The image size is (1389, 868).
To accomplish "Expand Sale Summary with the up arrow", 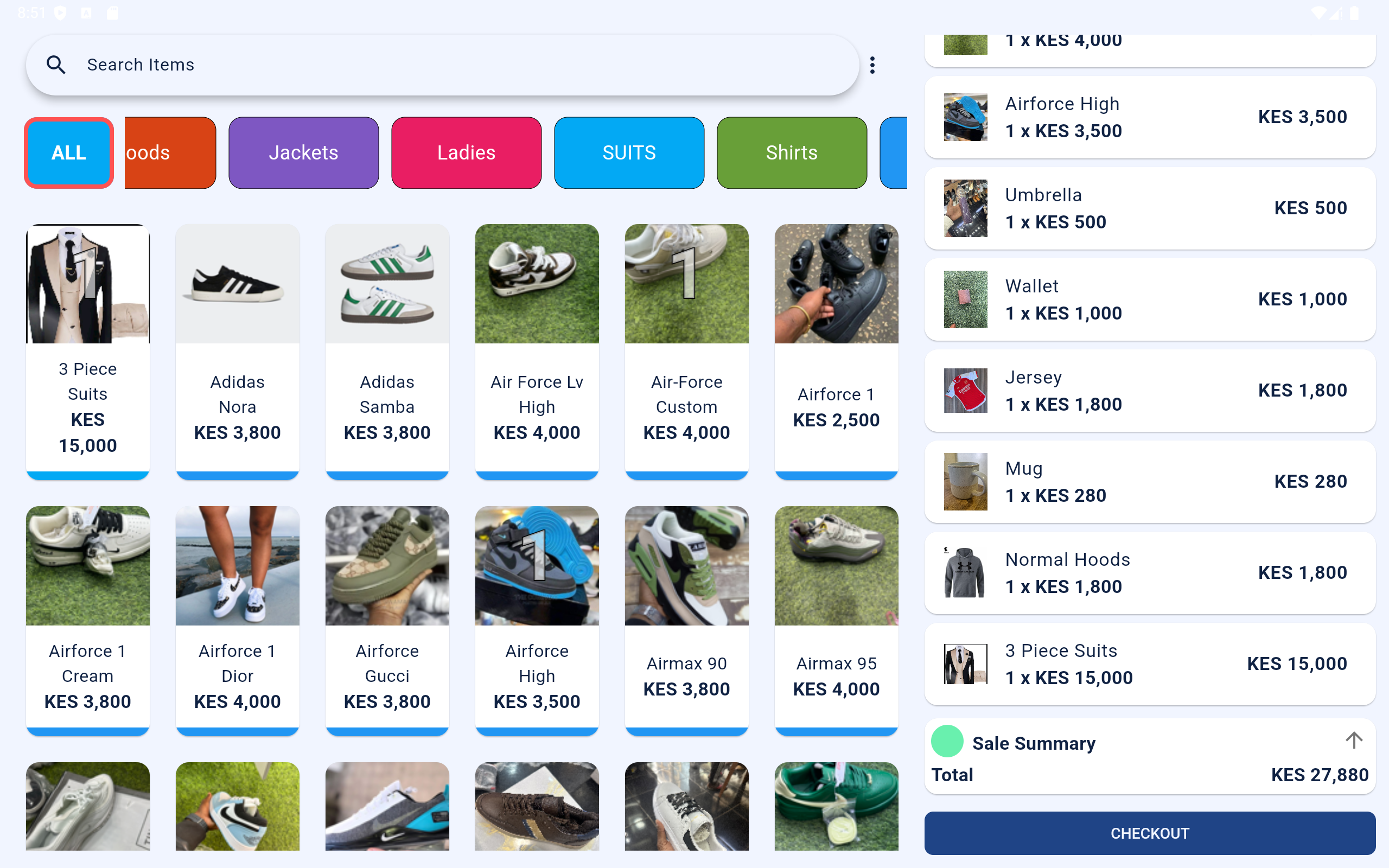I will [1353, 741].
